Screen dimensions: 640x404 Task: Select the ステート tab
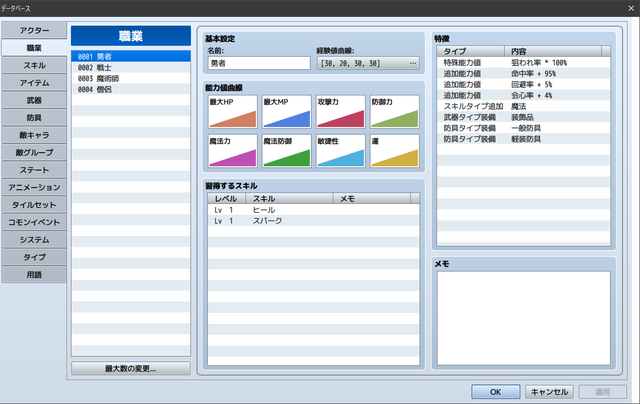point(34,170)
